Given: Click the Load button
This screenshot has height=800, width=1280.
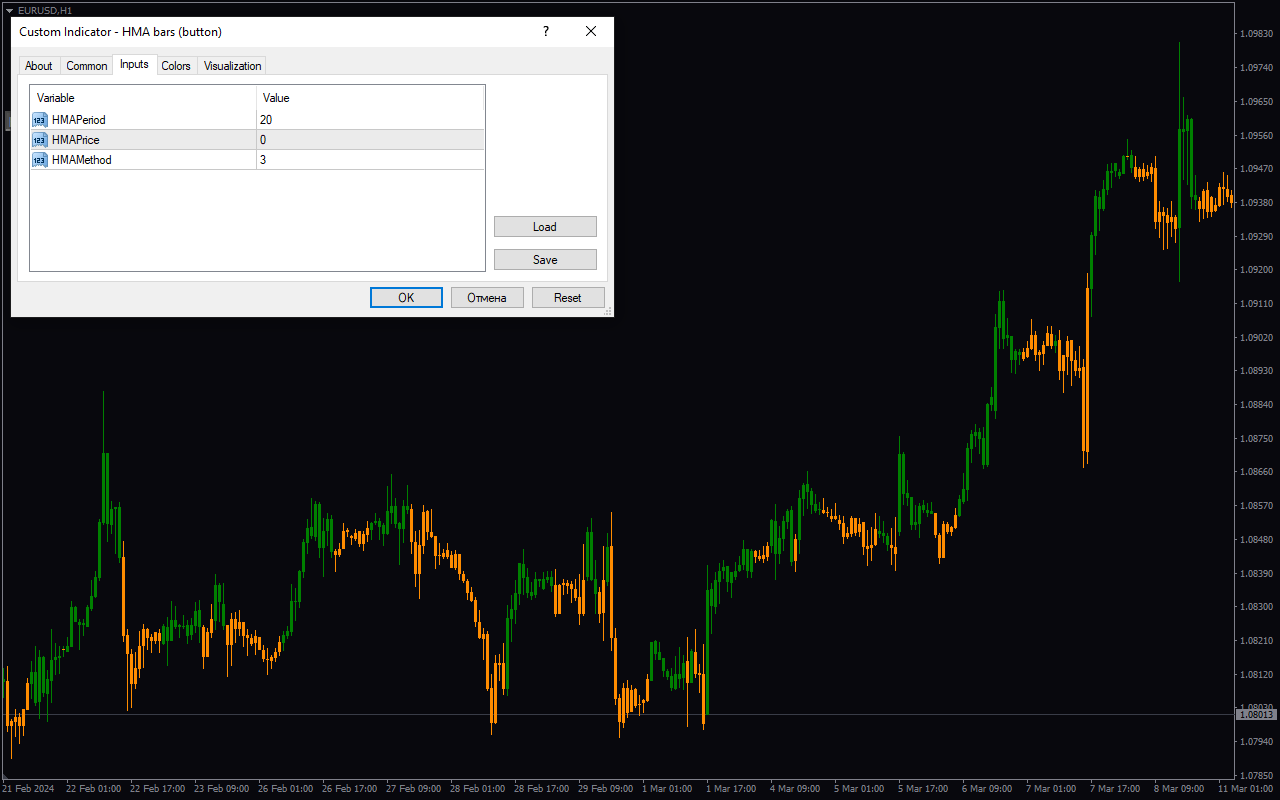Looking at the screenshot, I should 545,227.
